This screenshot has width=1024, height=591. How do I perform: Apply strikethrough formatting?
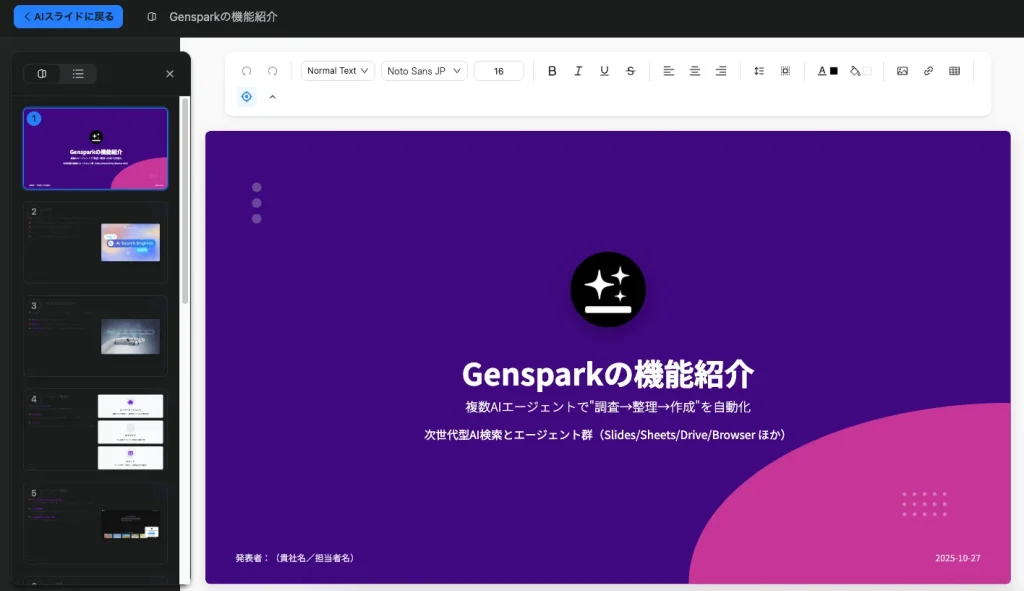point(630,70)
